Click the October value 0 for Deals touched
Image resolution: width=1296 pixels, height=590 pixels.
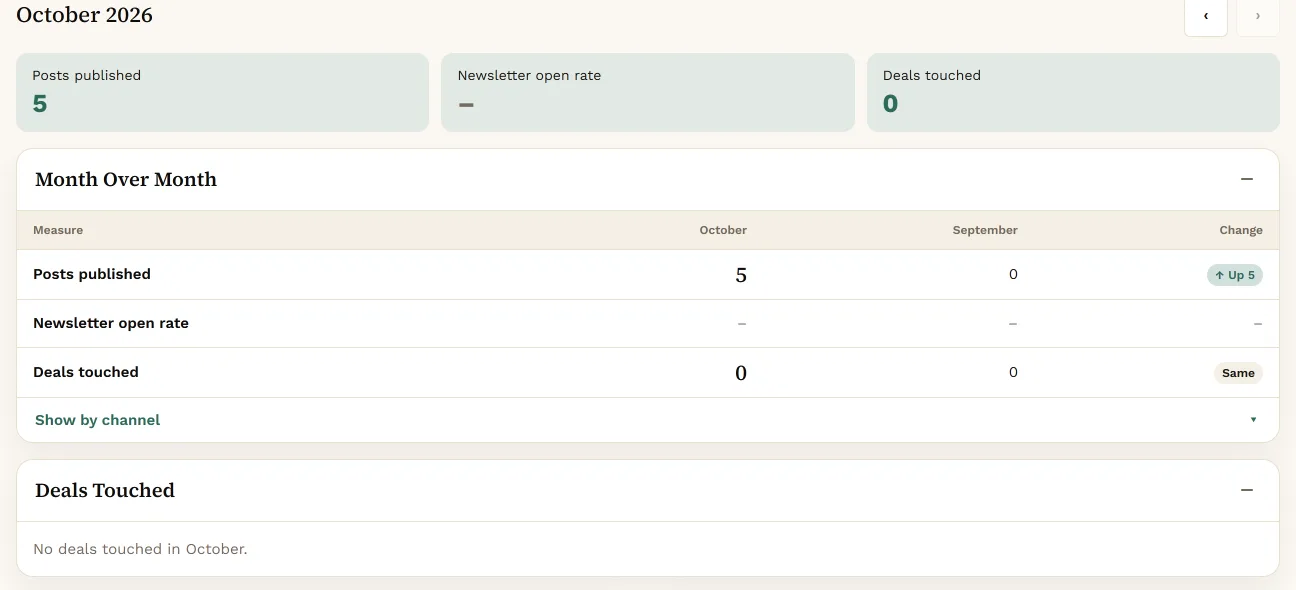click(x=741, y=373)
